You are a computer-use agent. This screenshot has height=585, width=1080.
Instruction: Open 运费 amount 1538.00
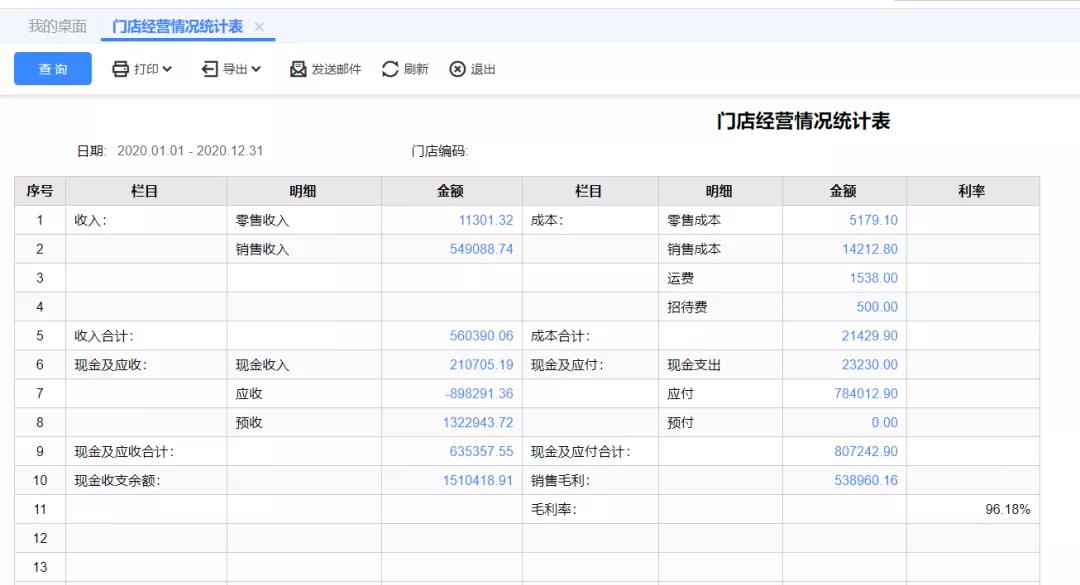pyautogui.click(x=873, y=278)
